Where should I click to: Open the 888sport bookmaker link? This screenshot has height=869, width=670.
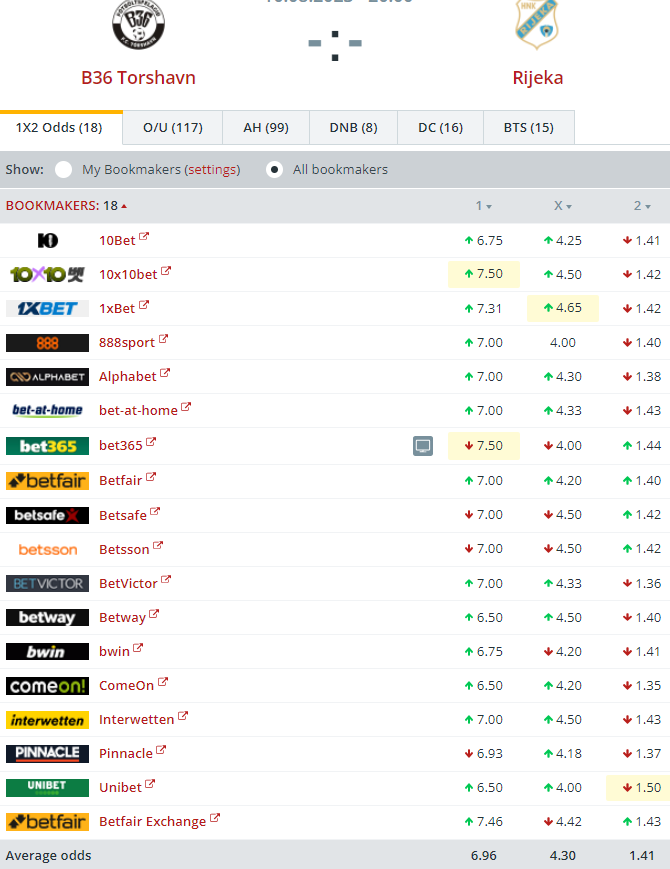coord(127,343)
